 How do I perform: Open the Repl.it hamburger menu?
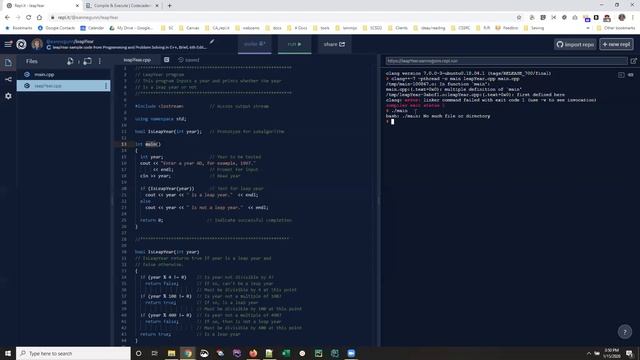8,44
